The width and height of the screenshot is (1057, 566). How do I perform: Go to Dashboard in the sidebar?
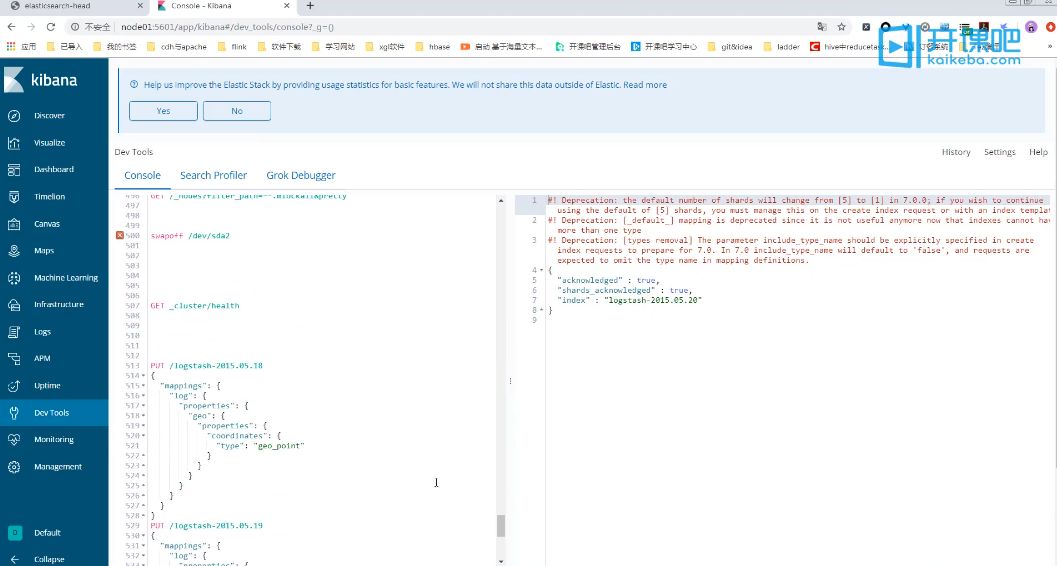53,170
